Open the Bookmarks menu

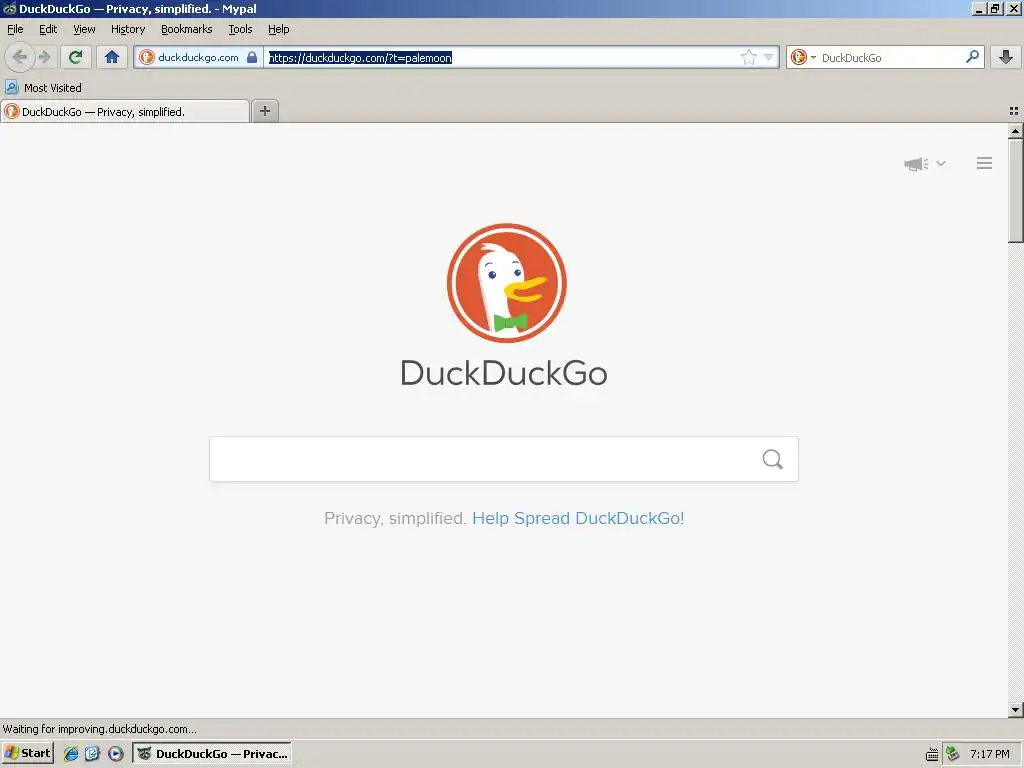coord(187,29)
